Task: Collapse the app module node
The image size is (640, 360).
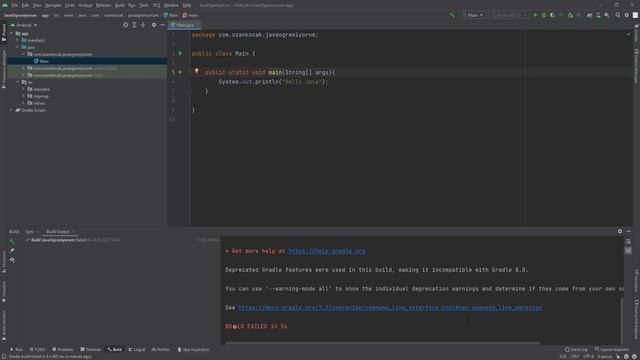Action: coord(12,33)
